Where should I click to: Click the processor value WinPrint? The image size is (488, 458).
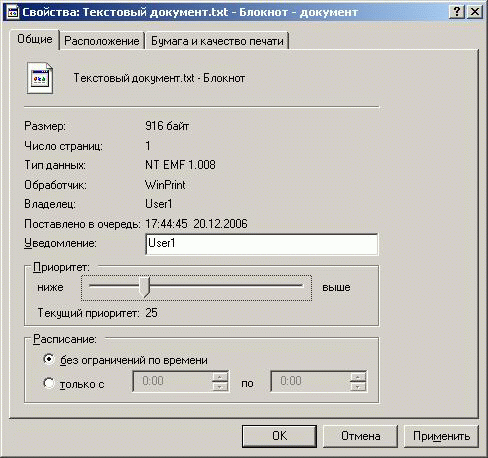[165, 185]
